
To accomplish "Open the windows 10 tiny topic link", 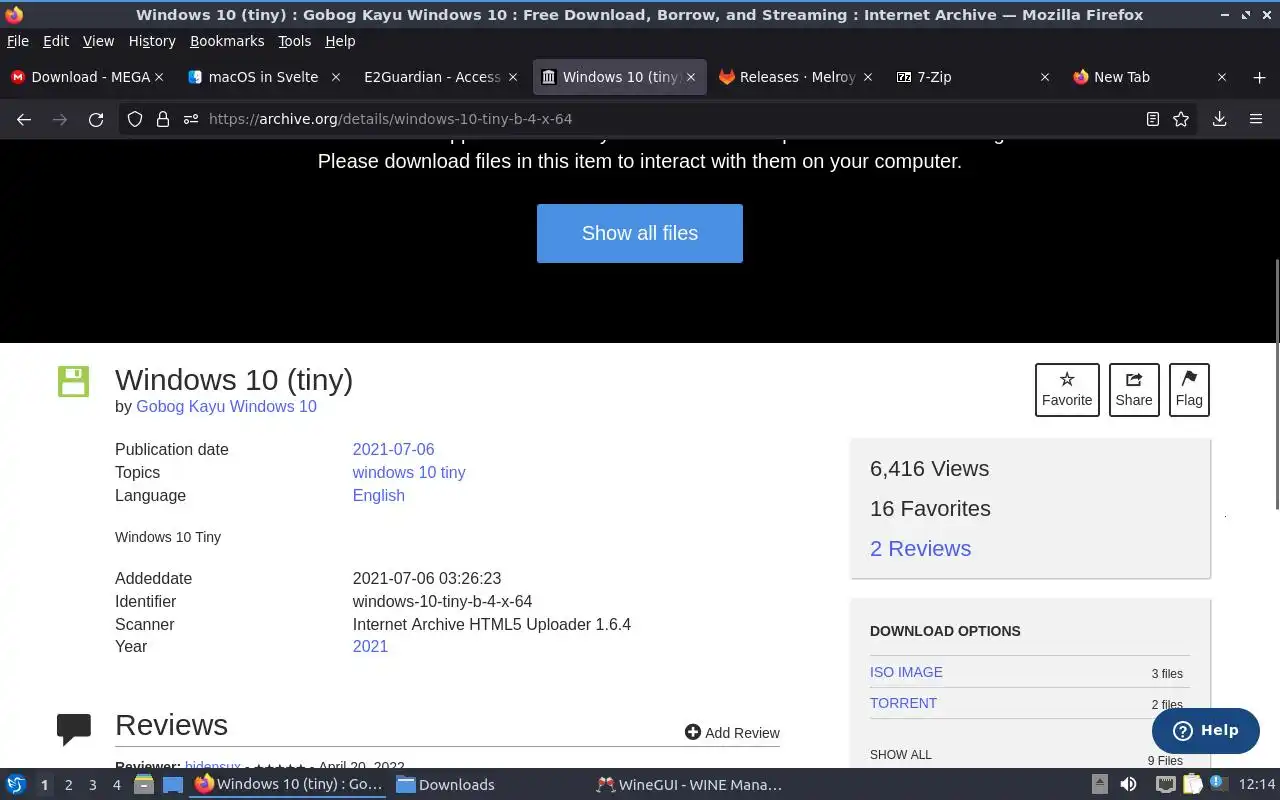I will click(x=409, y=472).
